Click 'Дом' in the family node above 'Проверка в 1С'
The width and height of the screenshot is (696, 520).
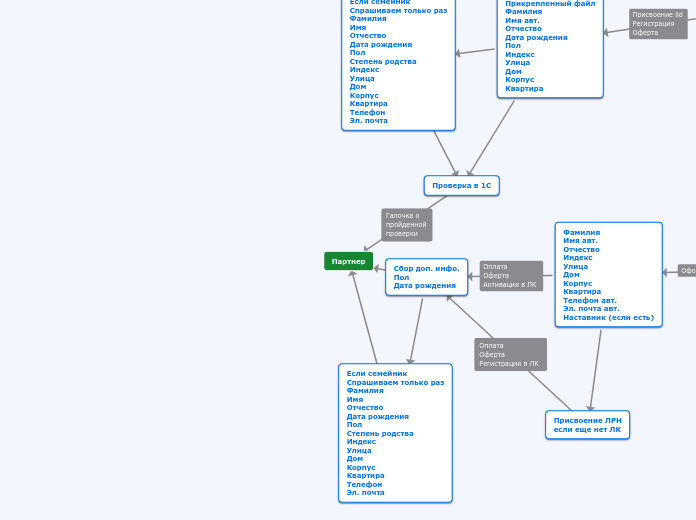coord(358,87)
